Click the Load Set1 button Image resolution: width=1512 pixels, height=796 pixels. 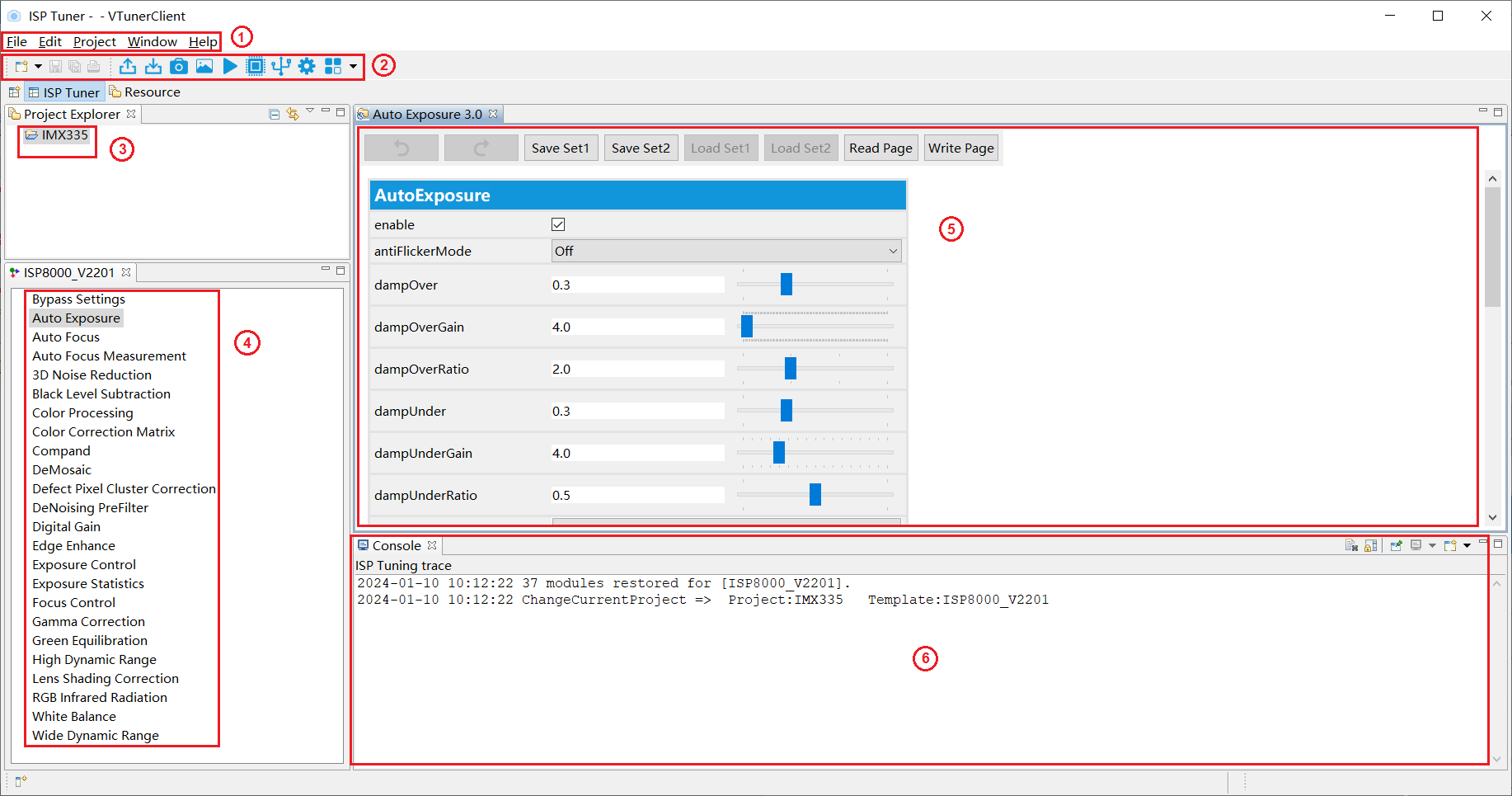tap(721, 148)
